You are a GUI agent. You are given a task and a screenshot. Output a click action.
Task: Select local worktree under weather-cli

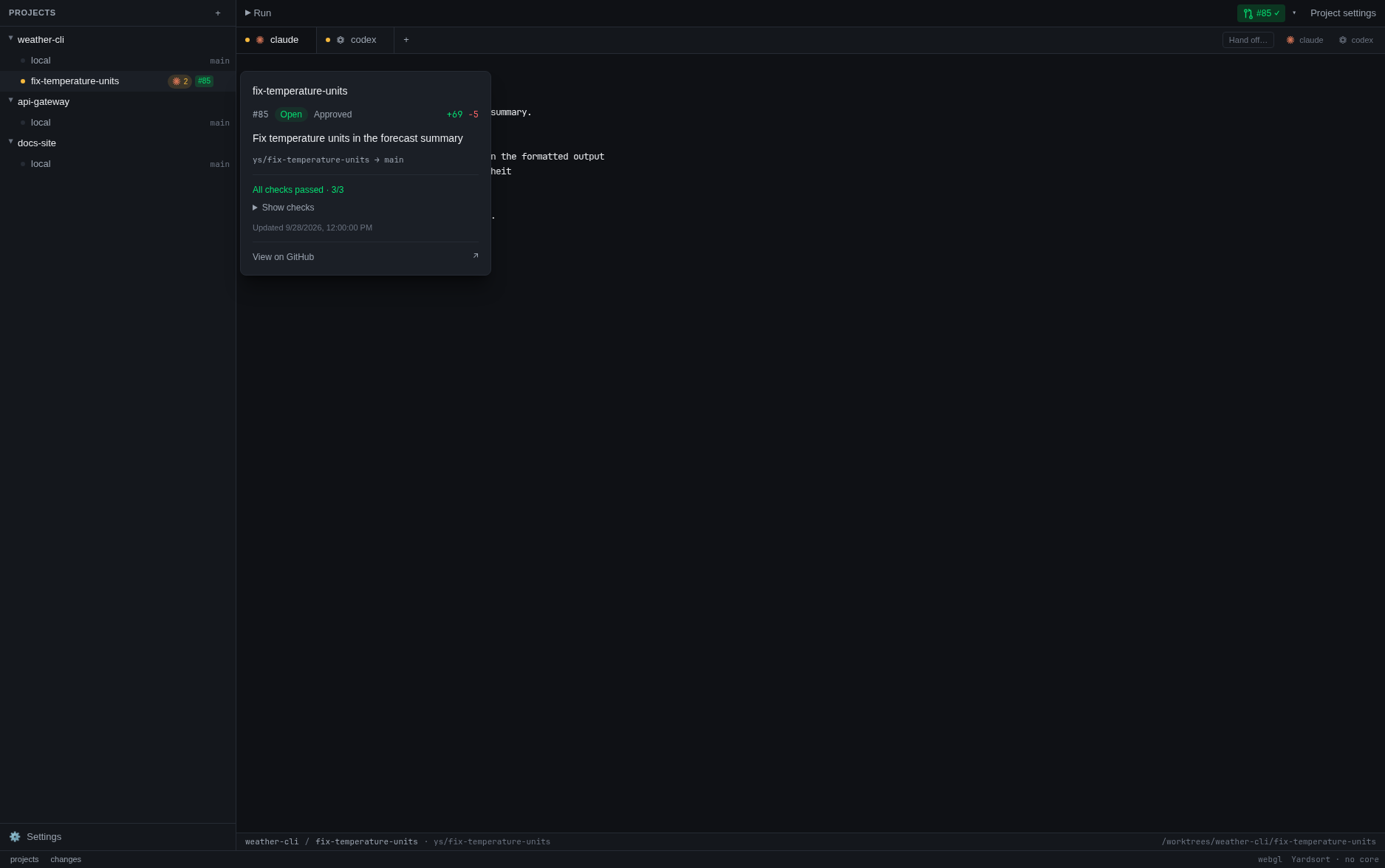(118, 61)
